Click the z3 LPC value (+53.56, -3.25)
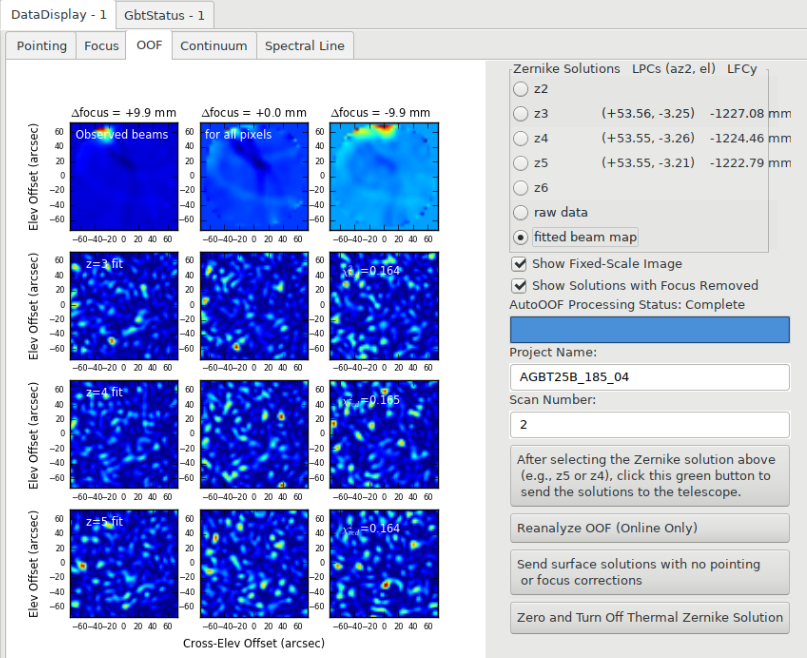 (x=648, y=114)
